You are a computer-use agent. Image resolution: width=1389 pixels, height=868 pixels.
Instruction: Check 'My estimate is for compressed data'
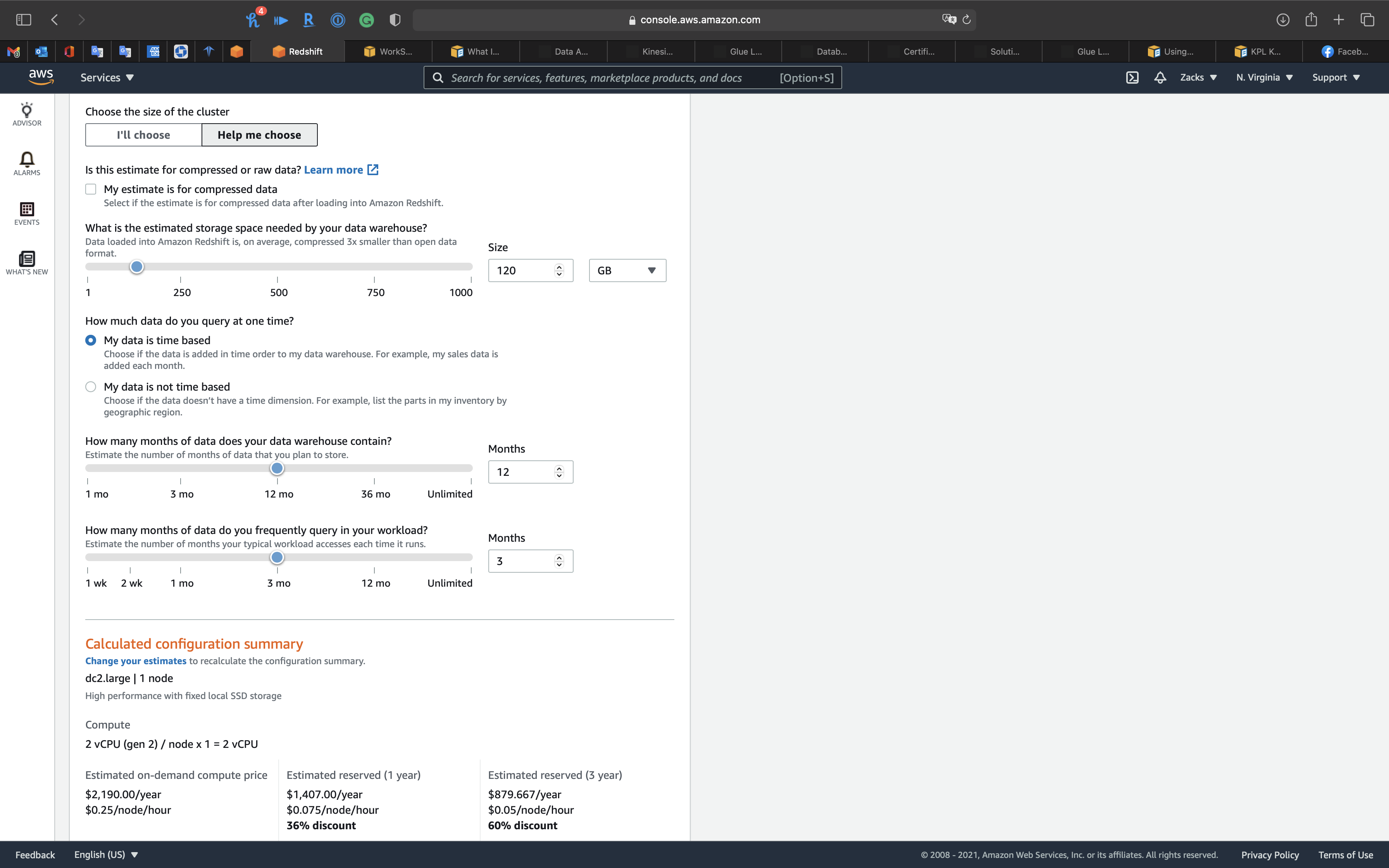(91, 189)
